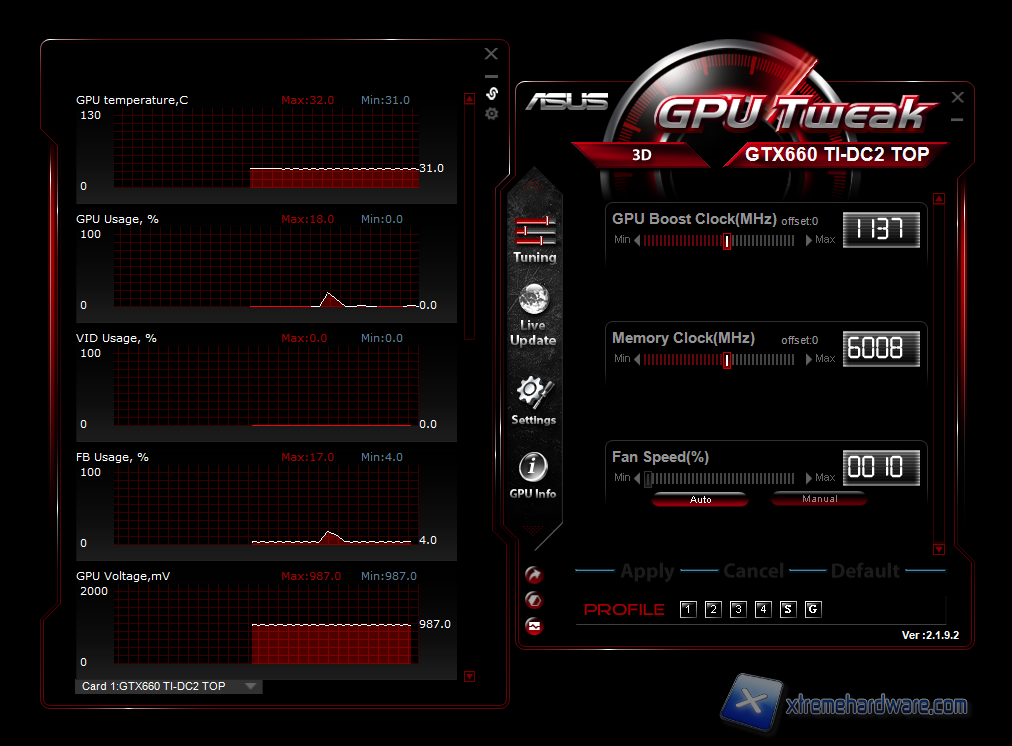Click Memory Clock Min decrement arrow

637,359
